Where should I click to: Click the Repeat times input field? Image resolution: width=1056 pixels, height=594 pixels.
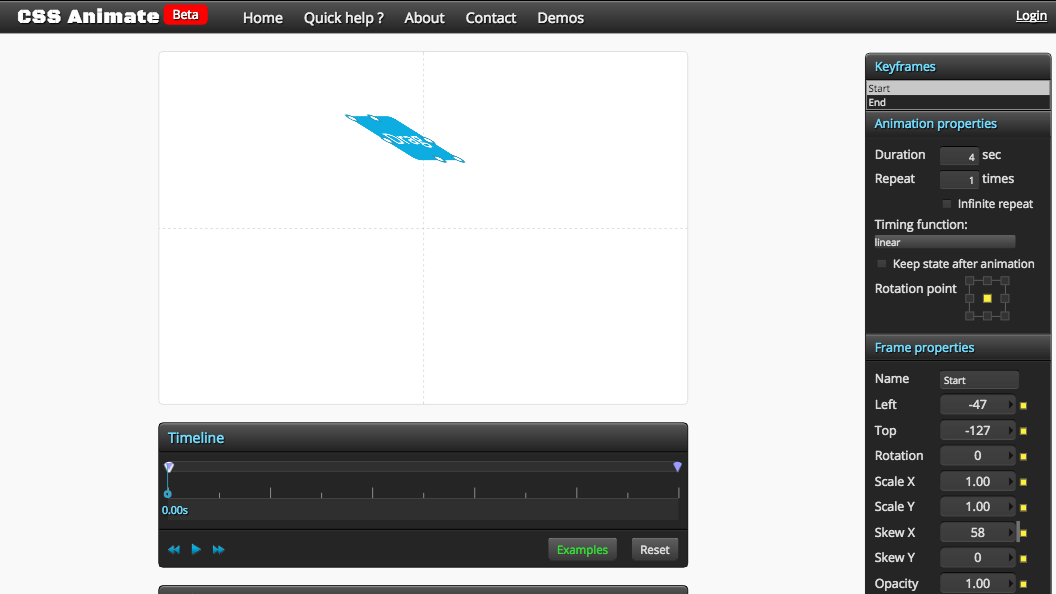click(959, 180)
